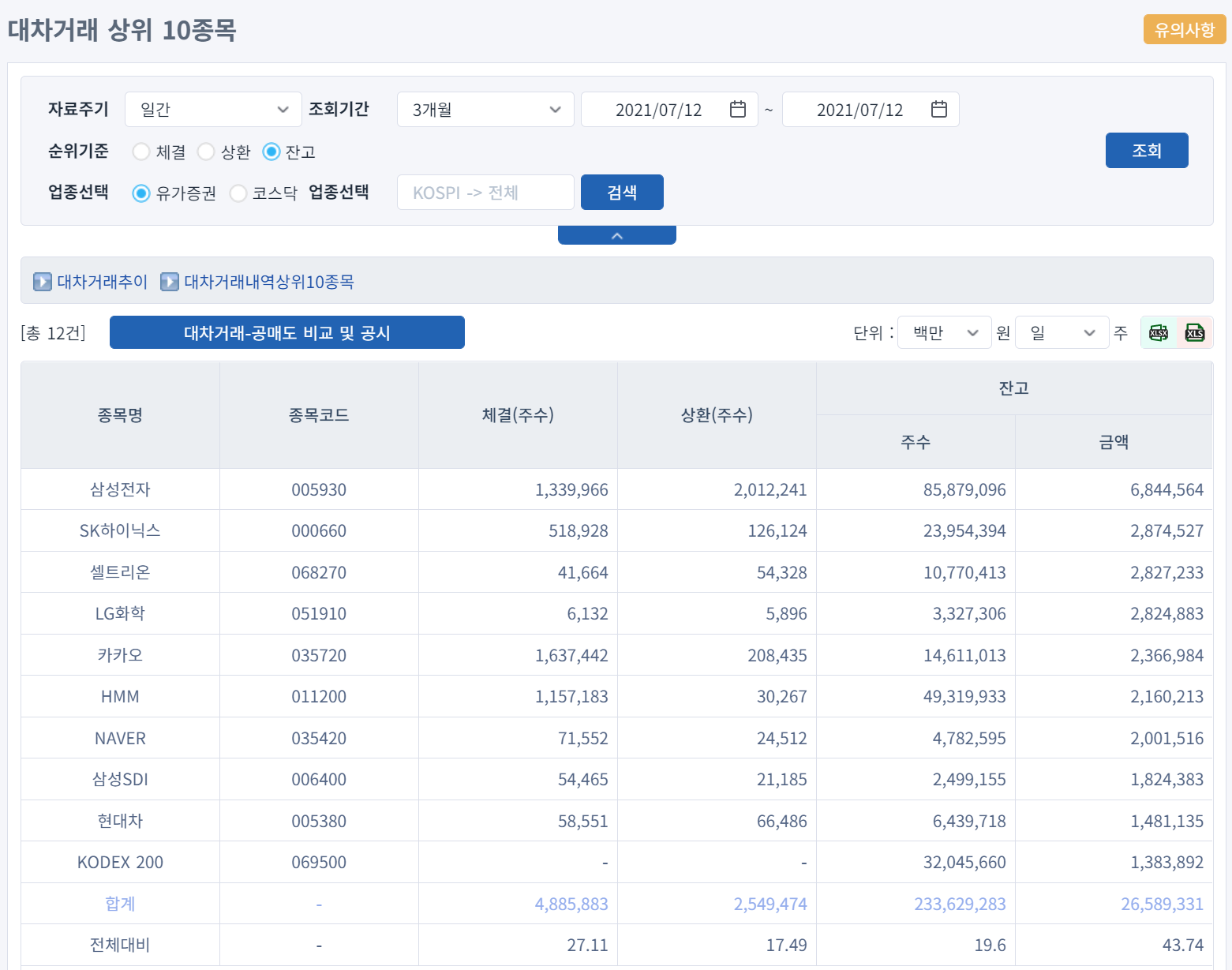Expand the 자료주기 일간 dropdown
The width and height of the screenshot is (1232, 970).
point(213,110)
